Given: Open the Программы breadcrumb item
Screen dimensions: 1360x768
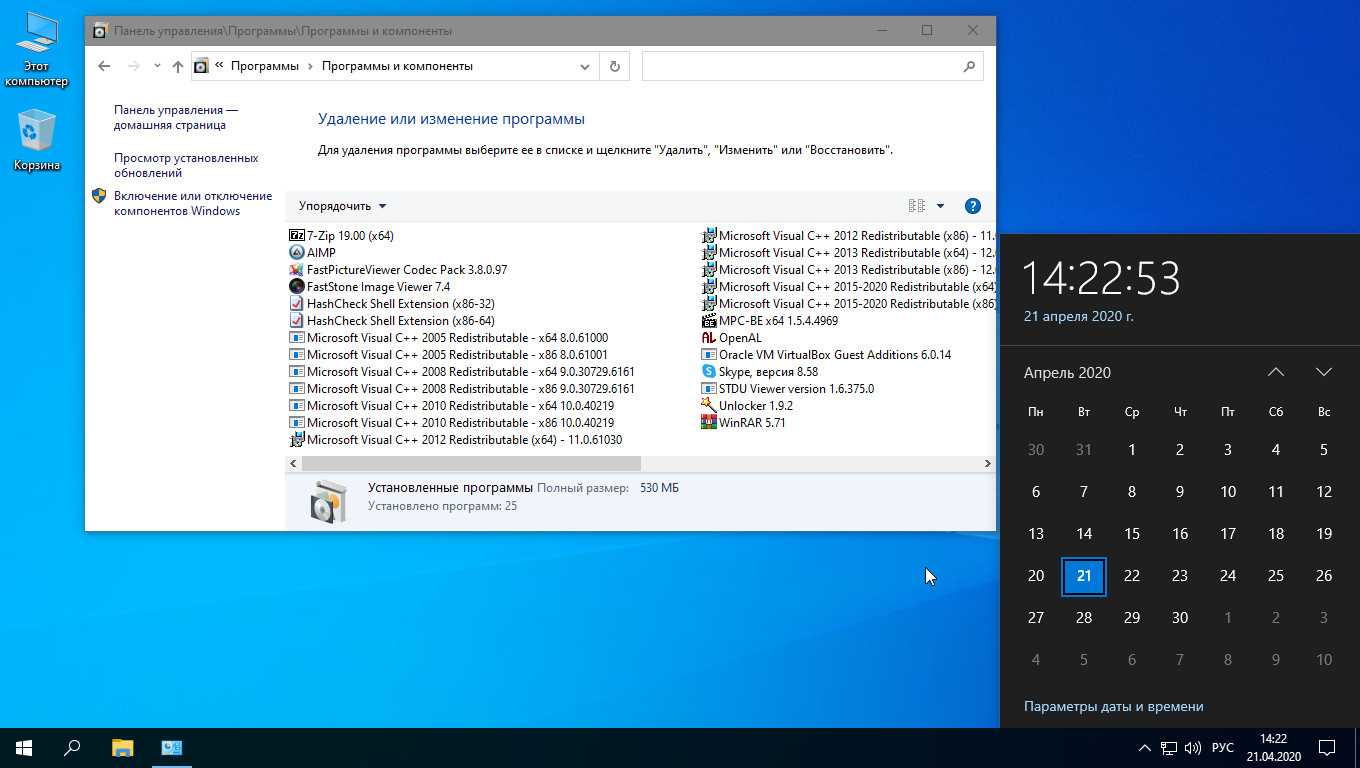Looking at the screenshot, I should [266, 66].
